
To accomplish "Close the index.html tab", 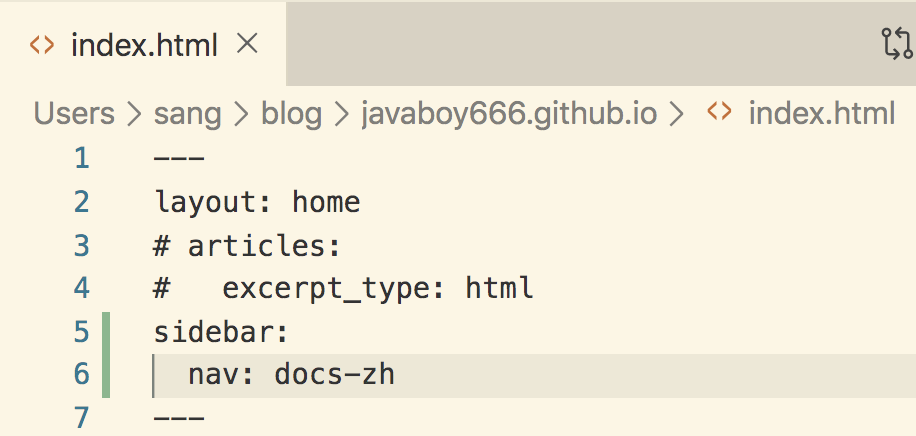I will click(247, 44).
